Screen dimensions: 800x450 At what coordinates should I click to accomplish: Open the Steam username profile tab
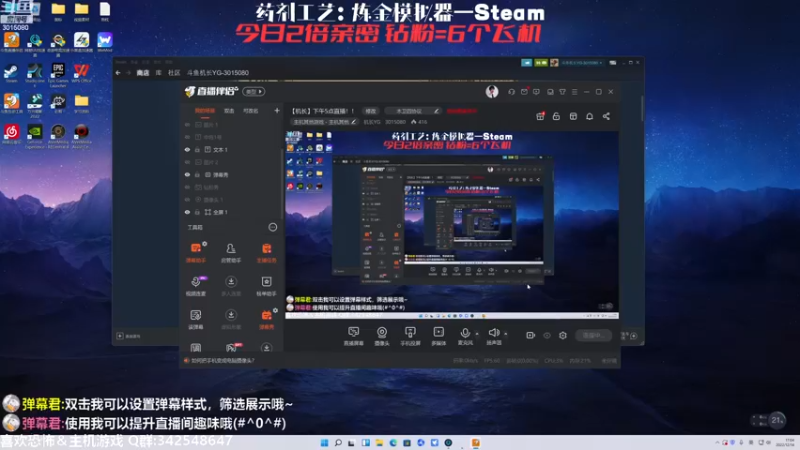[x=218, y=73]
